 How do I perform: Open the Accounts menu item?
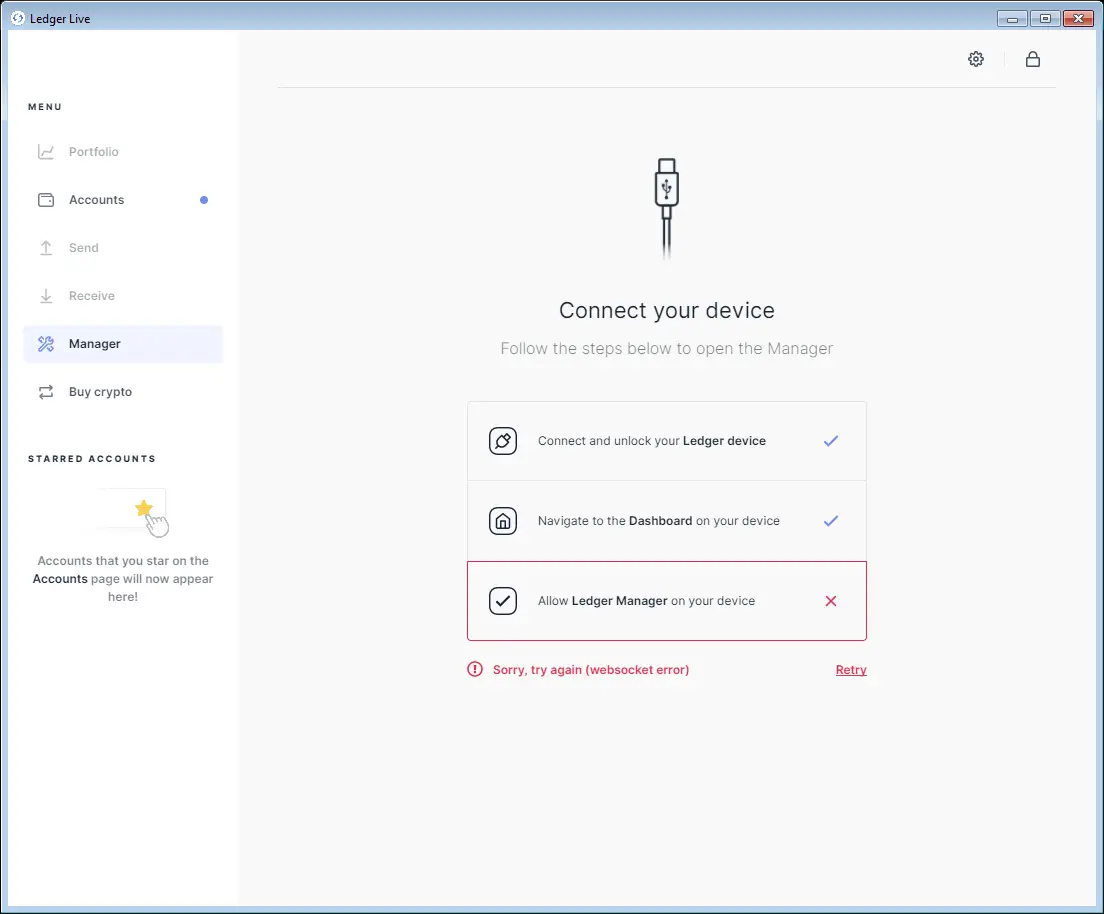click(x=123, y=200)
